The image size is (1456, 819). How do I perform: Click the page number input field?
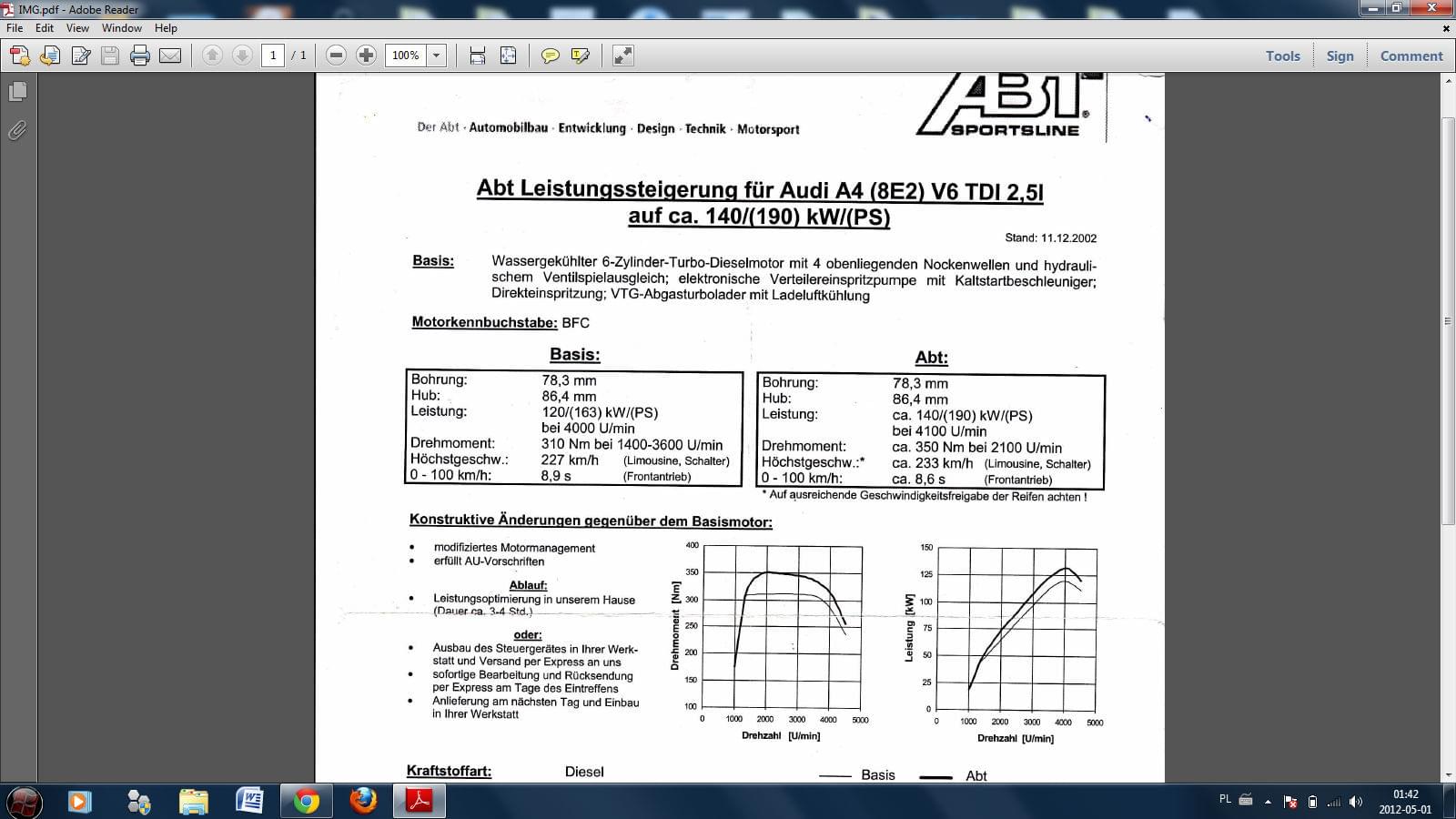273,56
